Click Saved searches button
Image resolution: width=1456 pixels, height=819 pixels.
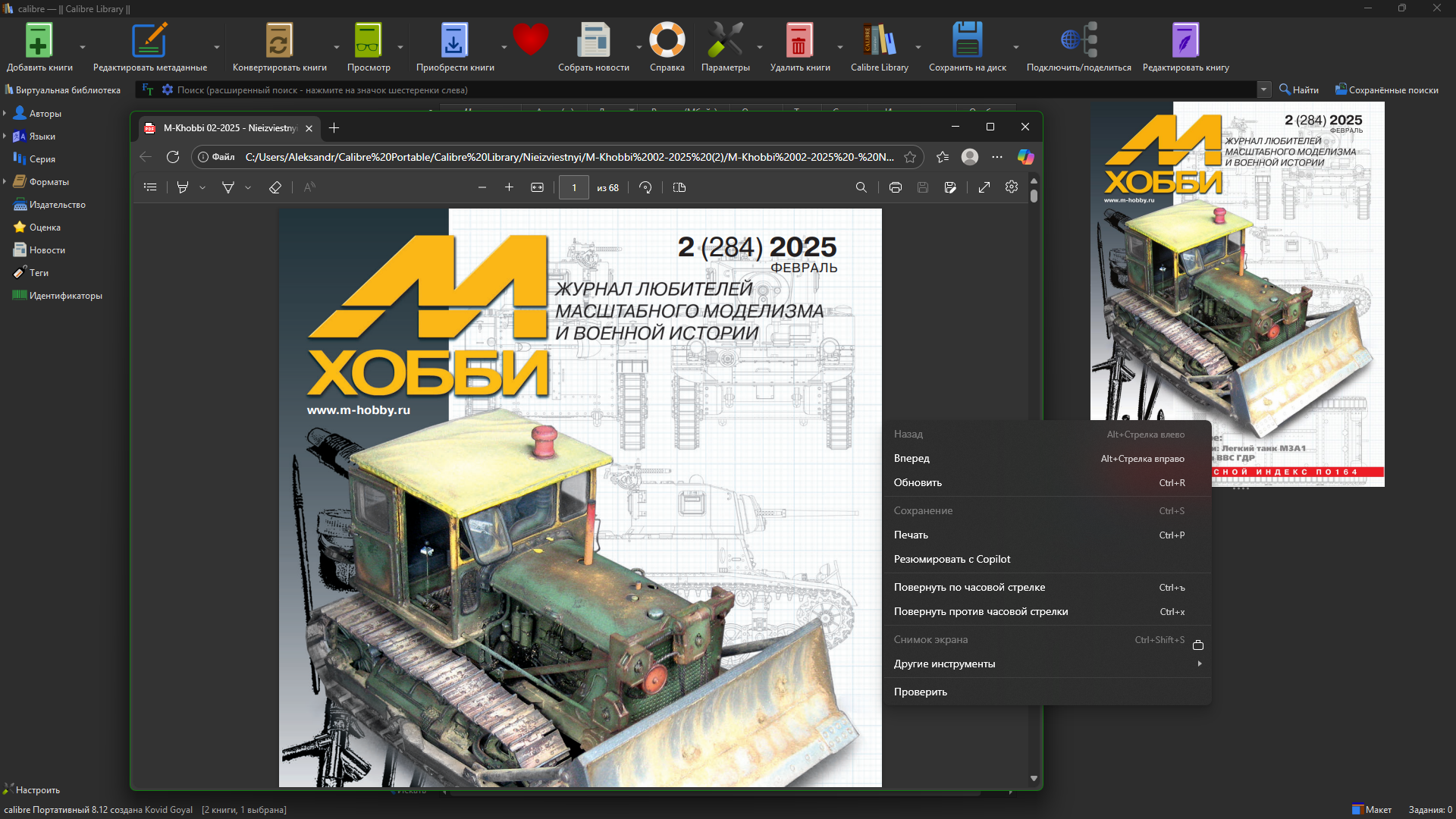pyautogui.click(x=1386, y=89)
